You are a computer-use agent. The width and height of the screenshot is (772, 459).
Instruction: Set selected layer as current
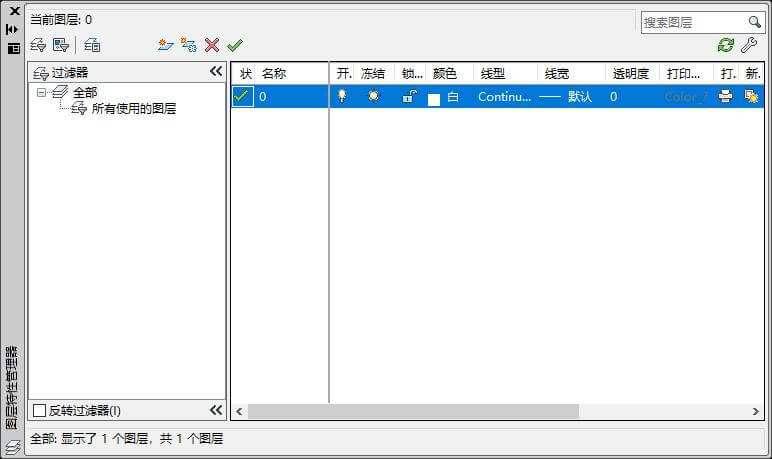235,45
